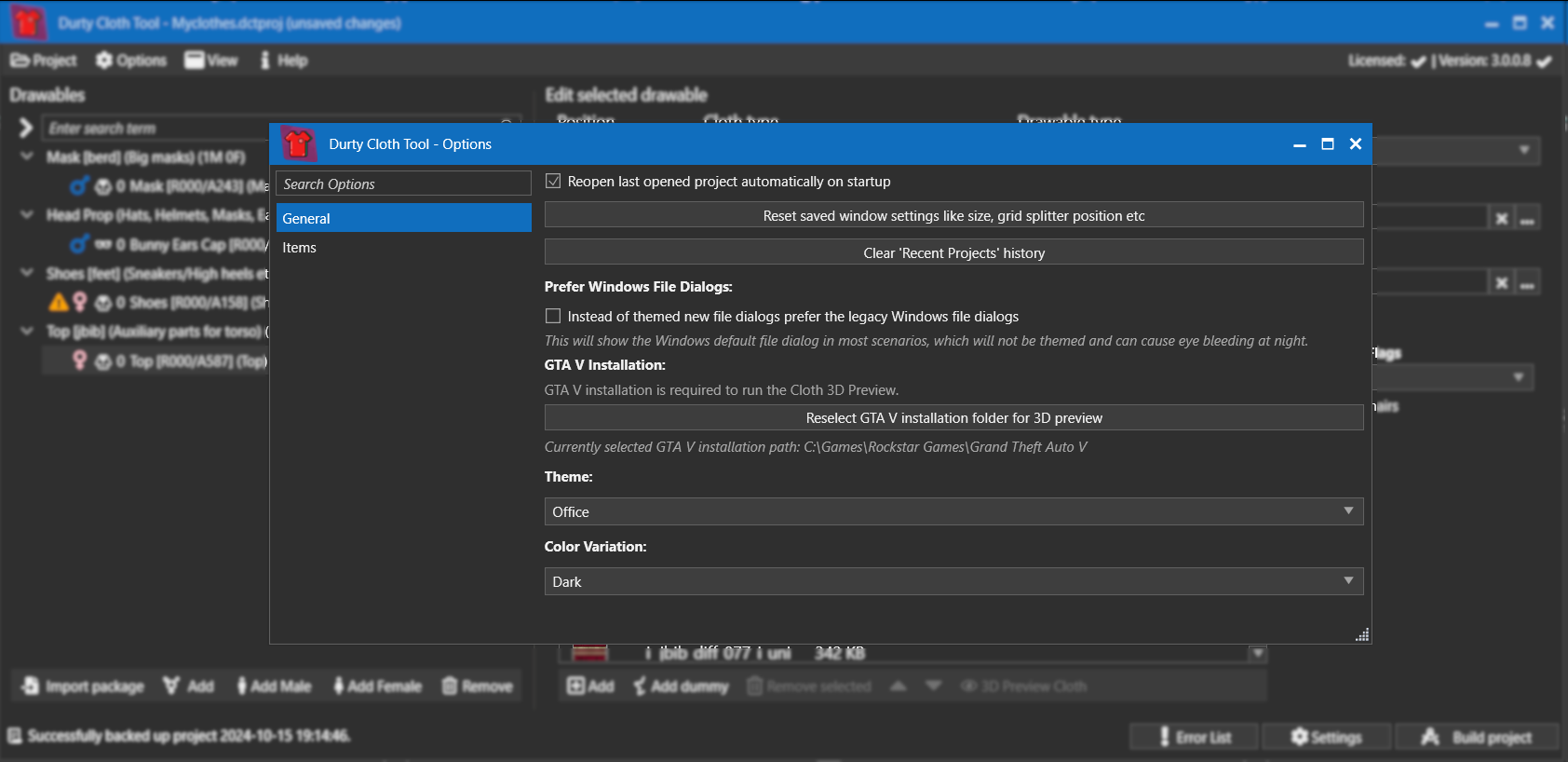Viewport: 1568px width, 762px height.
Task: Open the Error List from the status bar
Action: [1194, 737]
